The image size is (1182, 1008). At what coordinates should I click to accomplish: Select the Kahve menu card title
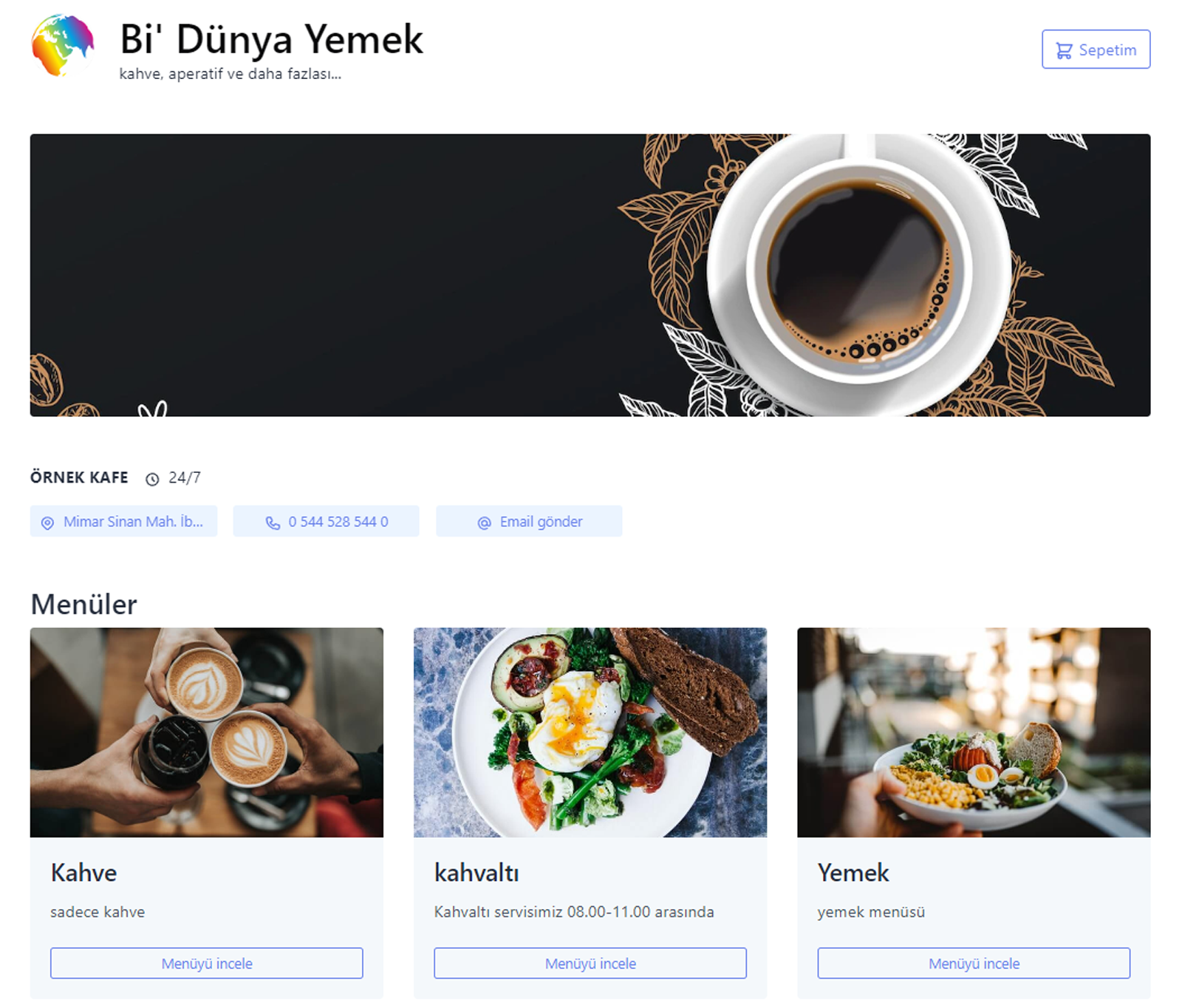pyautogui.click(x=83, y=873)
